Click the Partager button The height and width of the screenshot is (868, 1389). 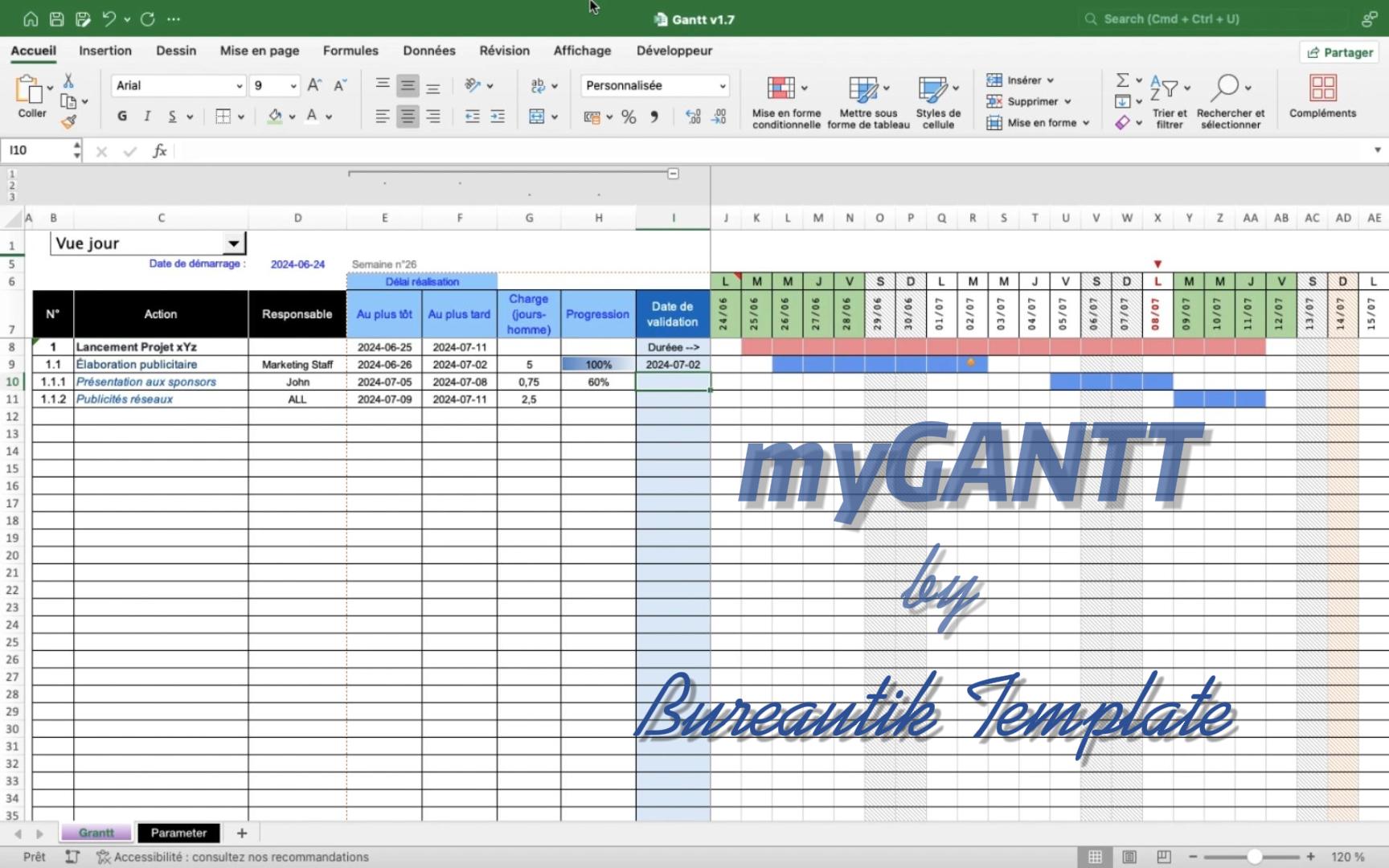coord(1339,51)
